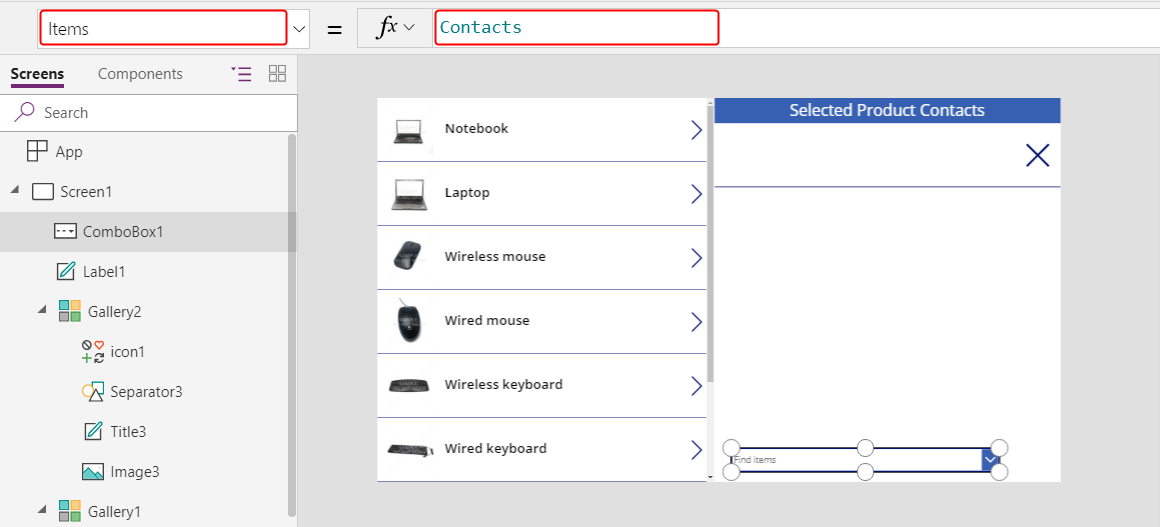Click the Notebook product thumbnail
The height and width of the screenshot is (527, 1160).
(408, 131)
